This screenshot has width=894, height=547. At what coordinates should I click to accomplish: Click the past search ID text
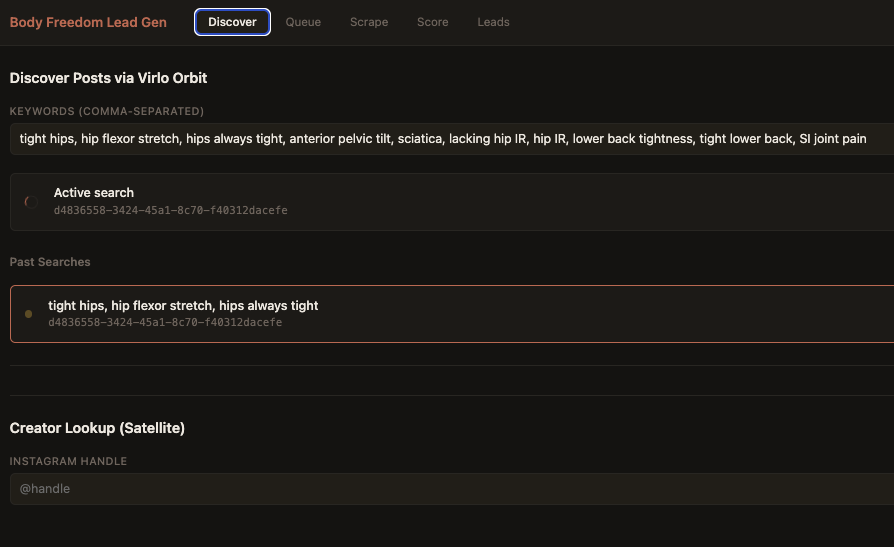[x=165, y=322]
